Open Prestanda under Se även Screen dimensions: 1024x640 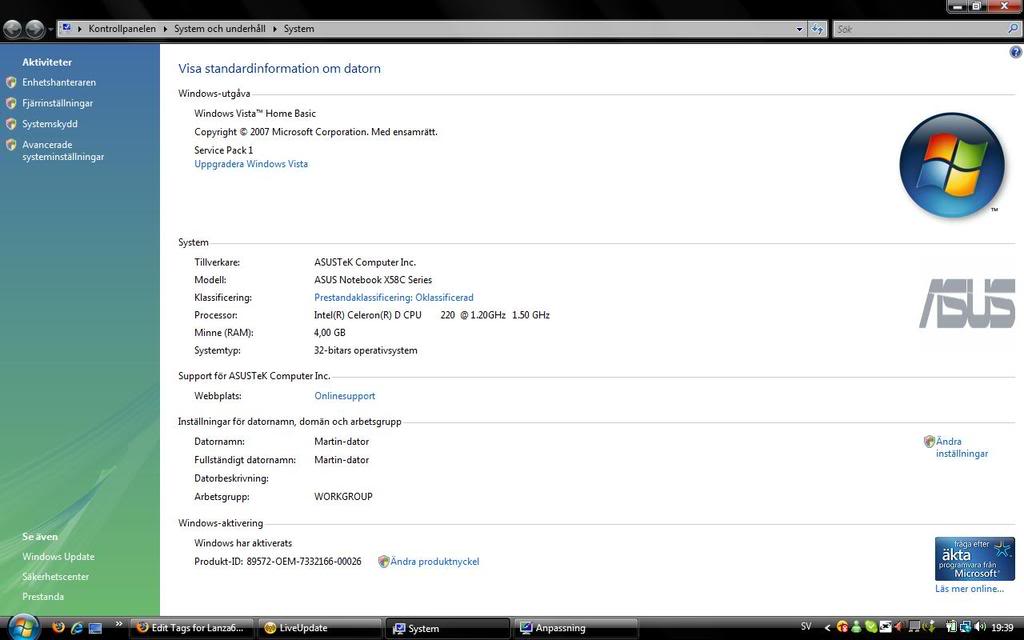[x=43, y=596]
